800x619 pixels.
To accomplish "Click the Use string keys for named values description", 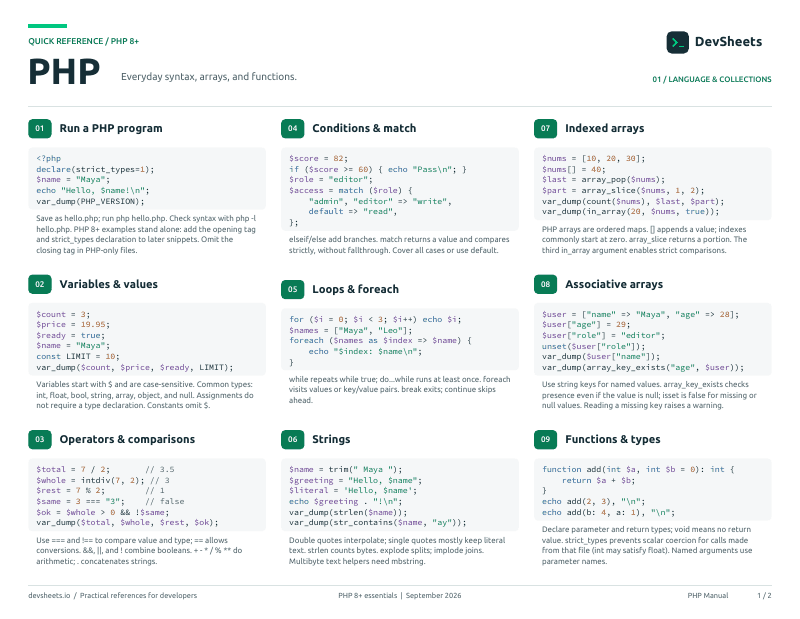I will tap(649, 395).
